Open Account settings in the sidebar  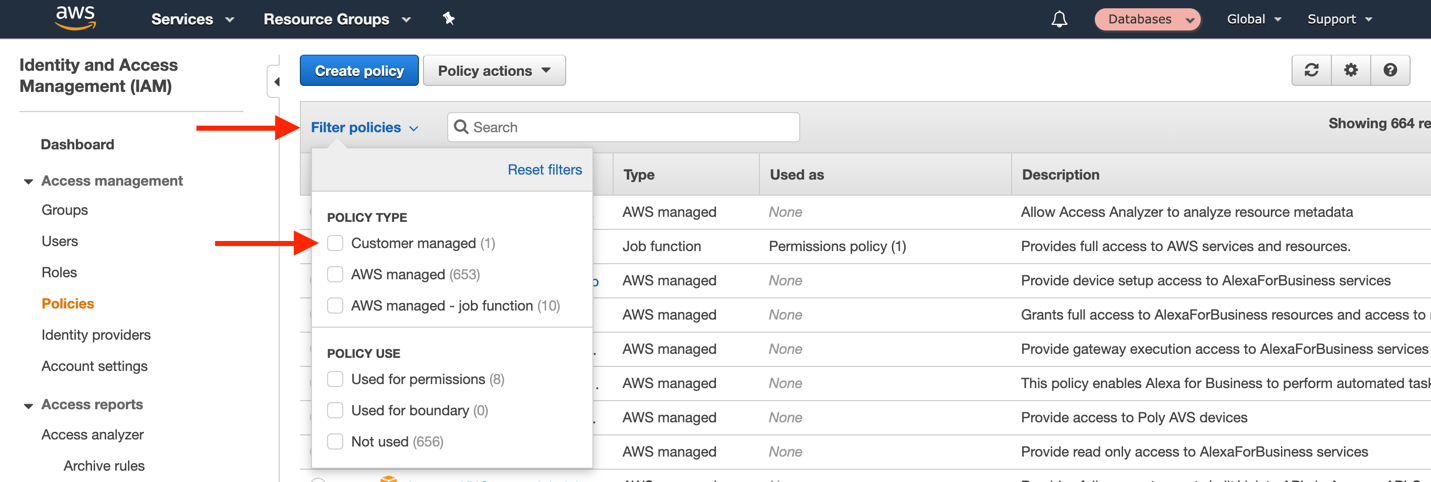pyautogui.click(x=94, y=366)
